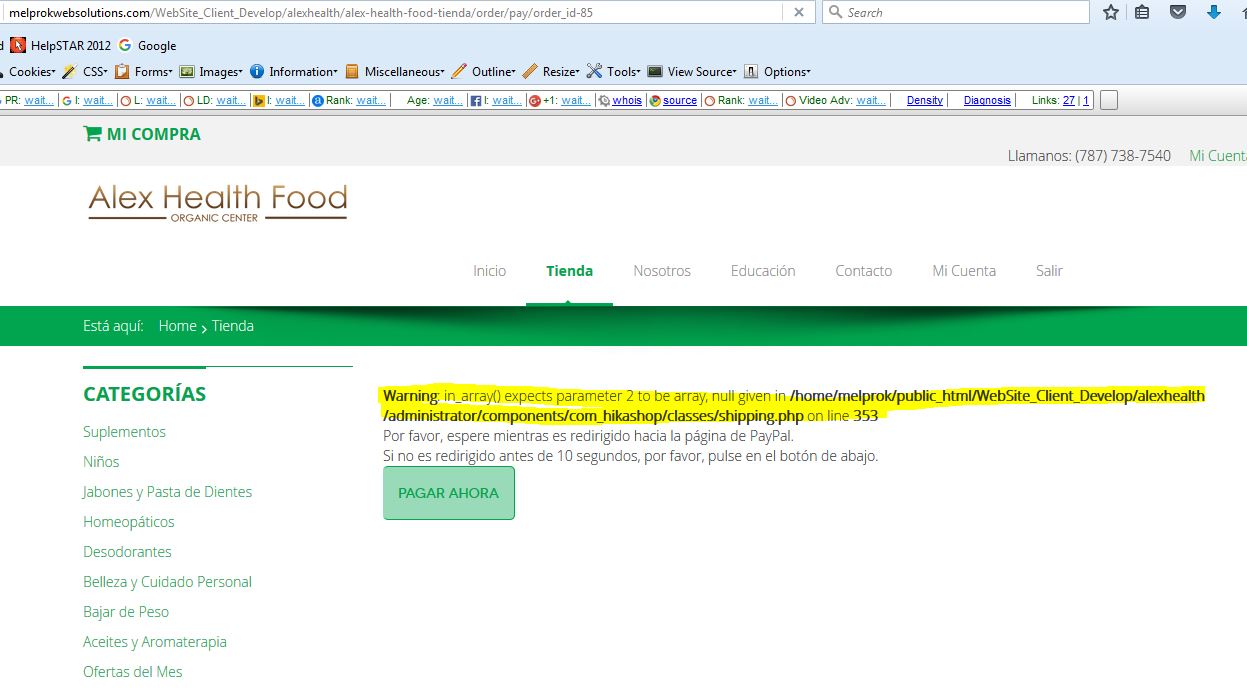
Task: Click the blank square button after Links count
Action: click(x=1109, y=100)
